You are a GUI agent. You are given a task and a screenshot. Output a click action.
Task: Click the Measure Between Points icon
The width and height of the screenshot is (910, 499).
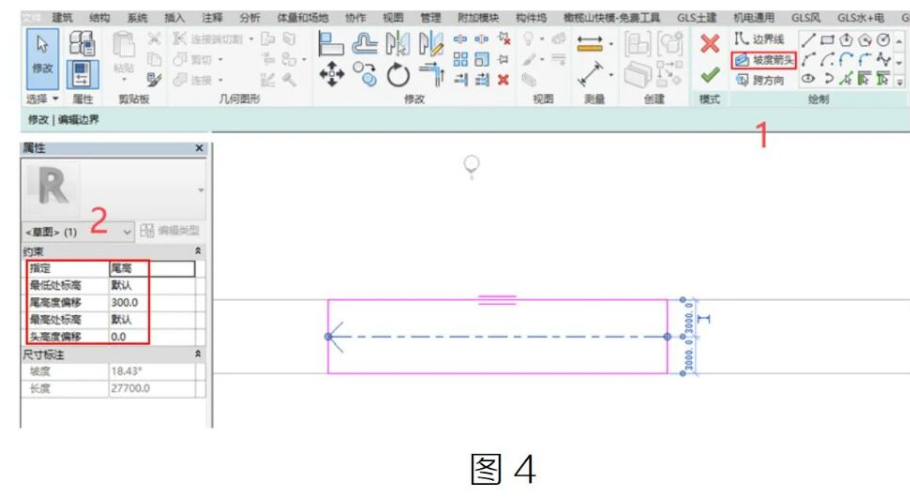[x=590, y=75]
